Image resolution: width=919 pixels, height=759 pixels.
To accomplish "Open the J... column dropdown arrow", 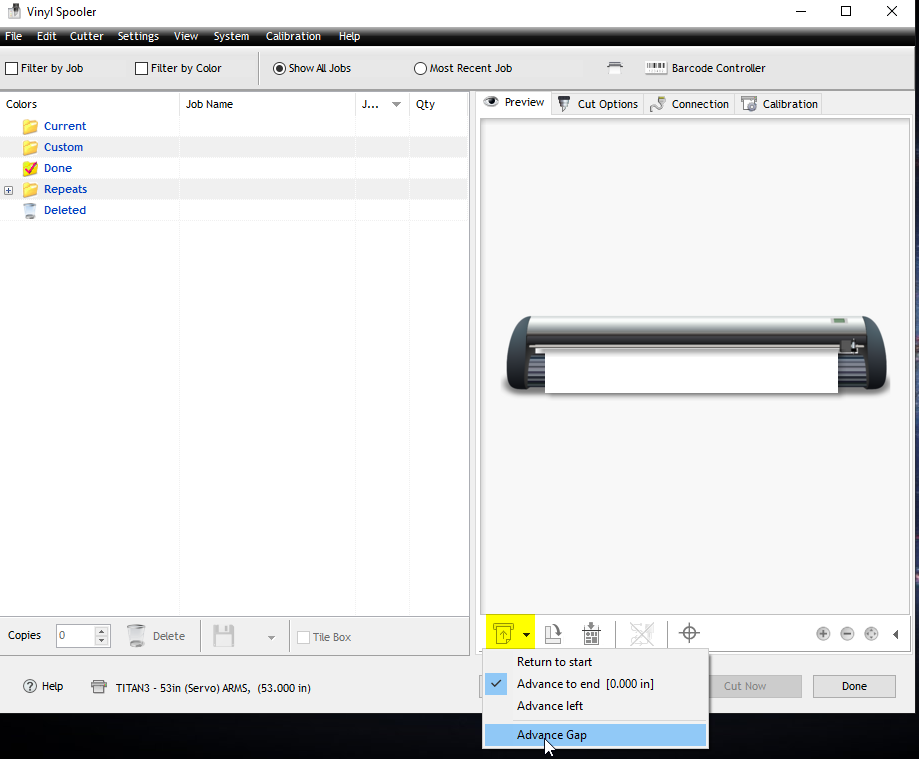I will coord(396,105).
